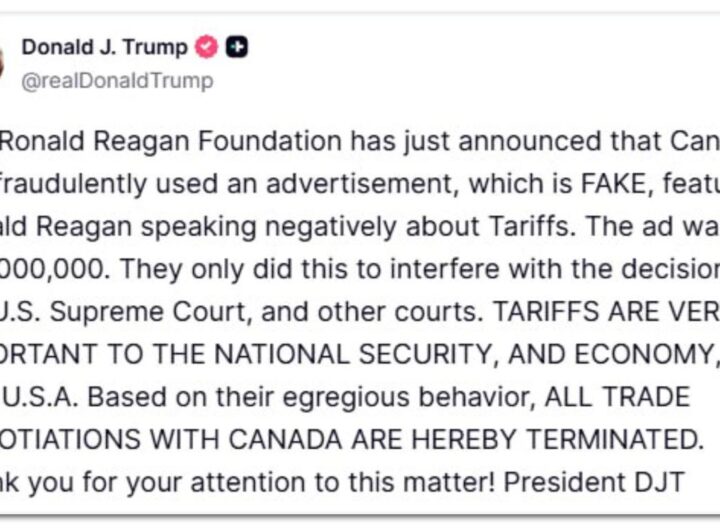720x530 pixels.
Task: Click the red verified checkmark badge
Action: coord(206,47)
